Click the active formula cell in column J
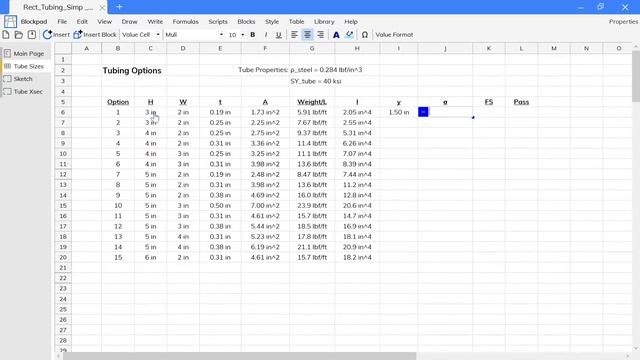Viewport: 640px width, 360px height. click(x=445, y=112)
